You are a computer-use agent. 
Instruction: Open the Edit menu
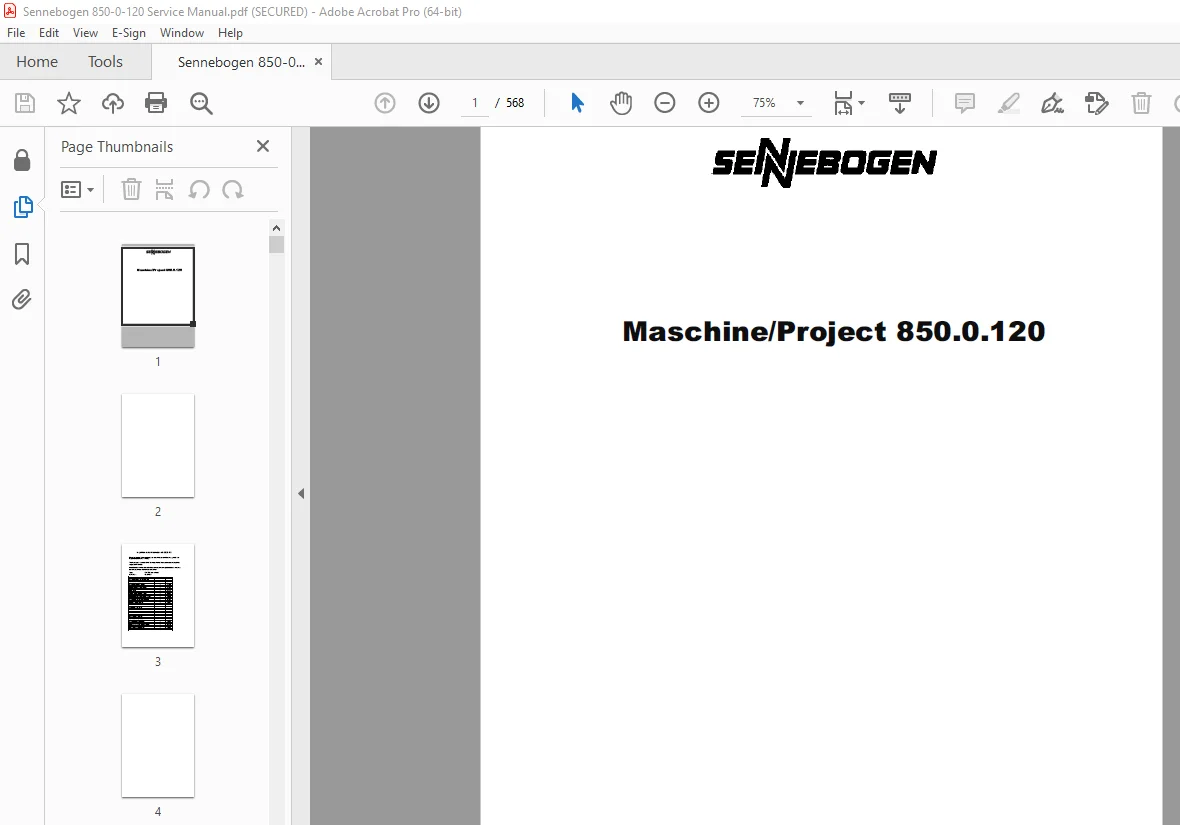49,33
